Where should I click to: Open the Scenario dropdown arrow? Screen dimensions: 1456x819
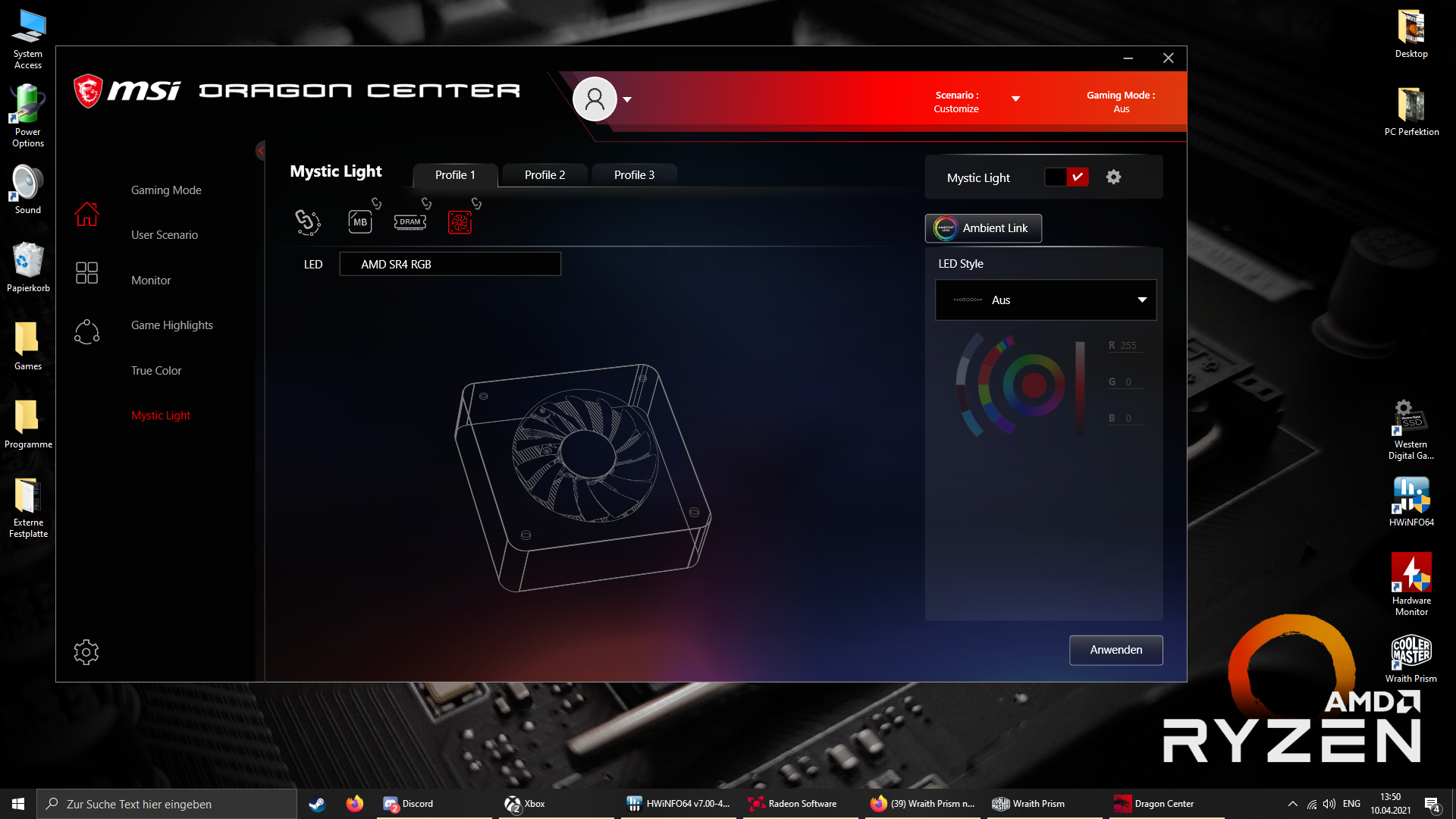(1015, 99)
